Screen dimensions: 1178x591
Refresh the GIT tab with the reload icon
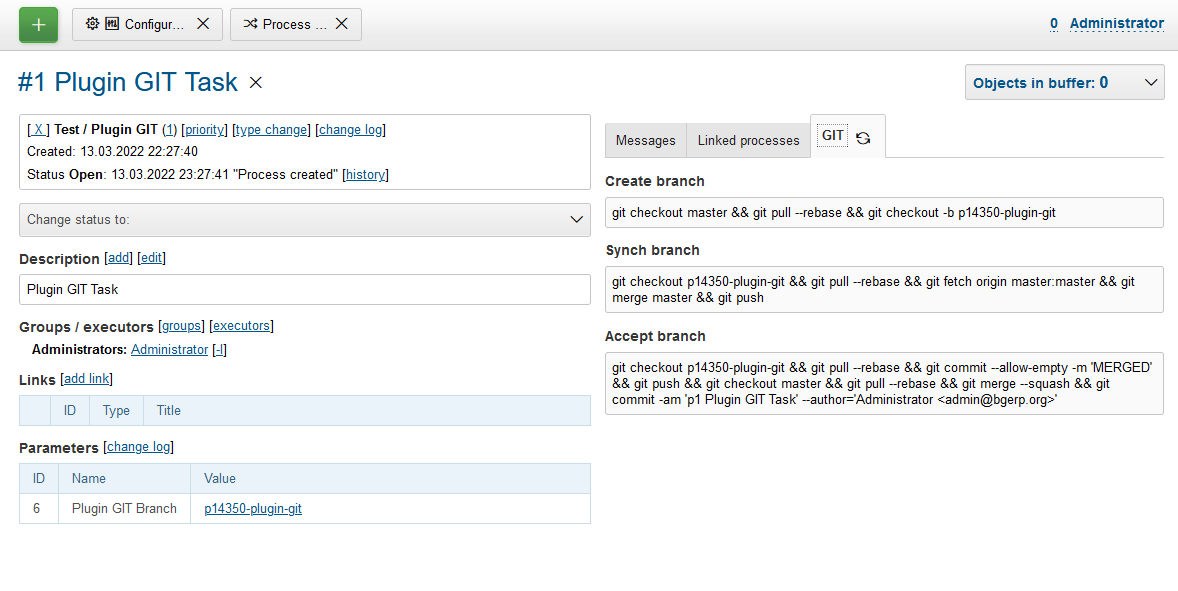863,139
